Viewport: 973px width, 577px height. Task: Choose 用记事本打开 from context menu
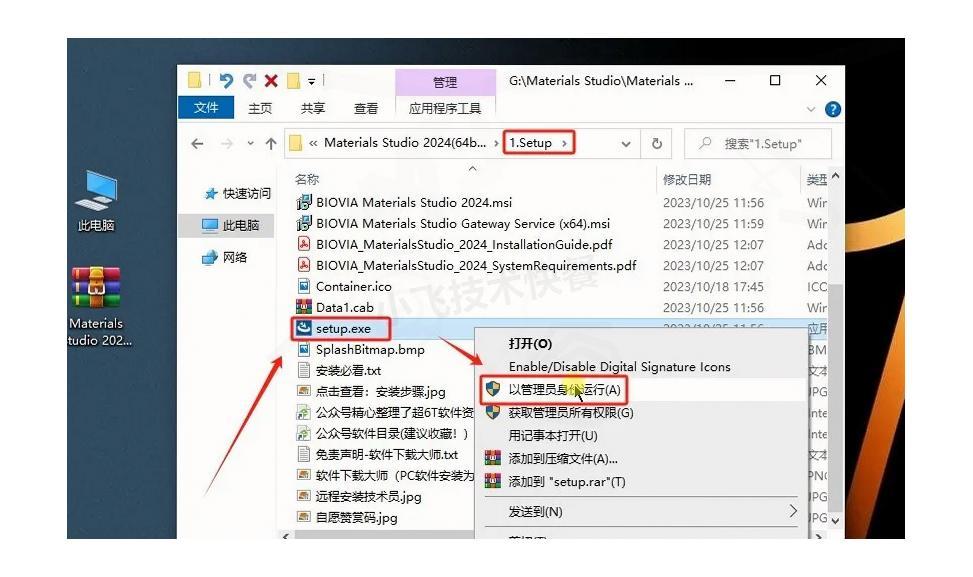(x=552, y=435)
